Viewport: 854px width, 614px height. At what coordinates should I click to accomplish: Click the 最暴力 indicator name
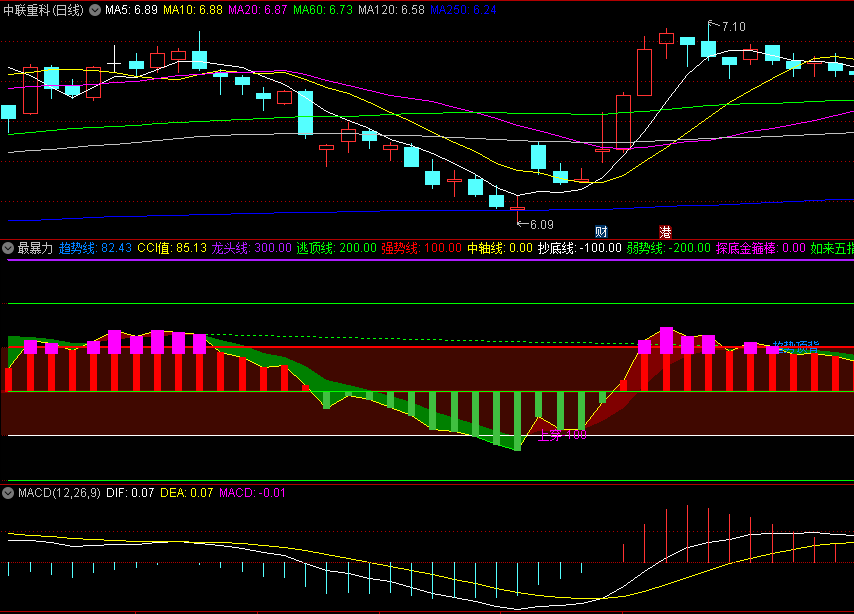click(35, 248)
